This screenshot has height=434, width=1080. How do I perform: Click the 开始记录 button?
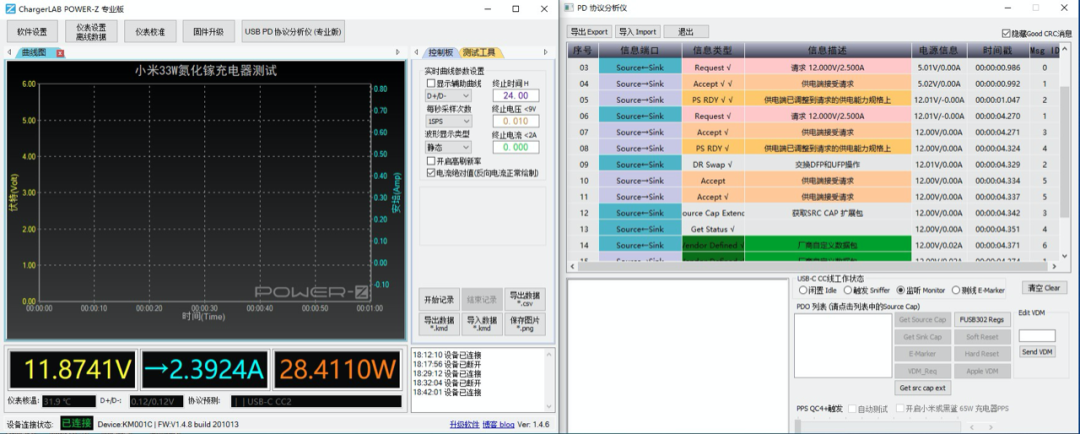click(439, 300)
